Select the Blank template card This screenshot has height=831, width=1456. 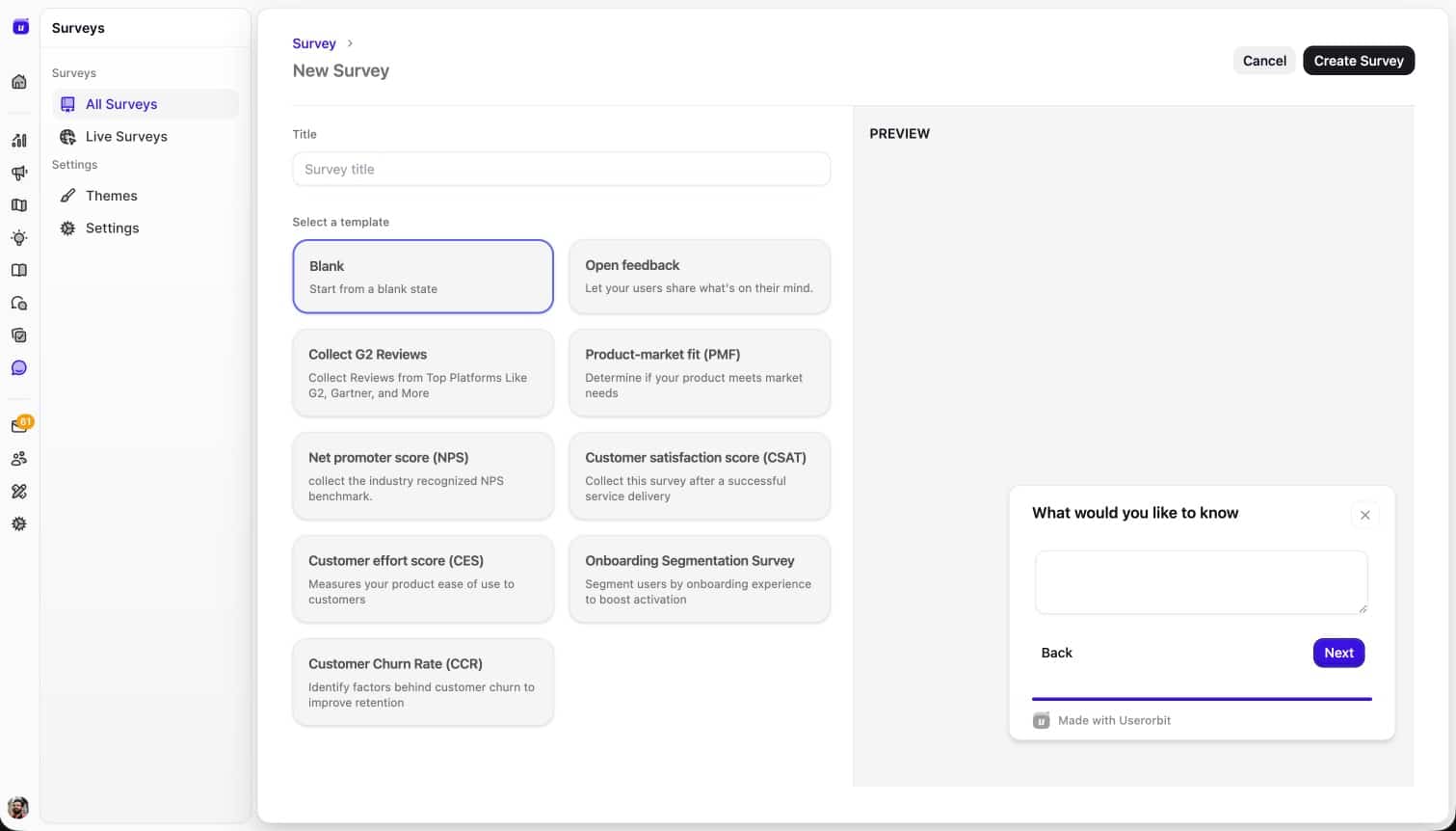pos(422,277)
